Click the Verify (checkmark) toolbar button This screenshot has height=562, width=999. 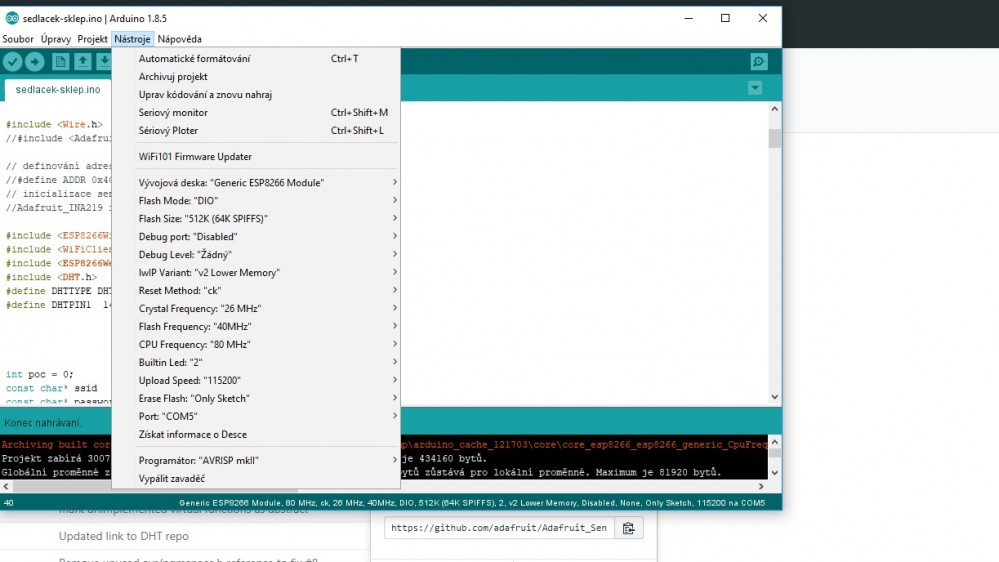[12, 62]
